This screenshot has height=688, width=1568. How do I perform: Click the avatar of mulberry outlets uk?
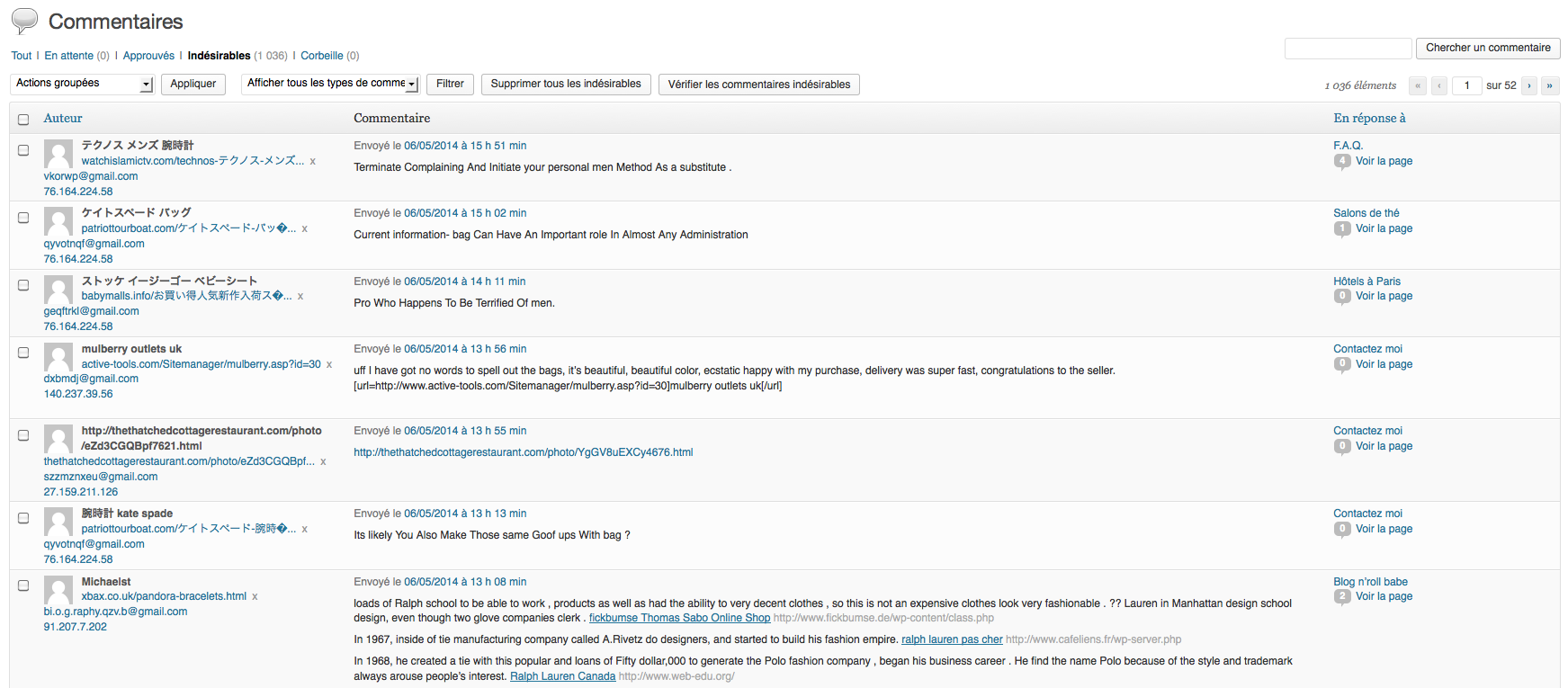[58, 357]
